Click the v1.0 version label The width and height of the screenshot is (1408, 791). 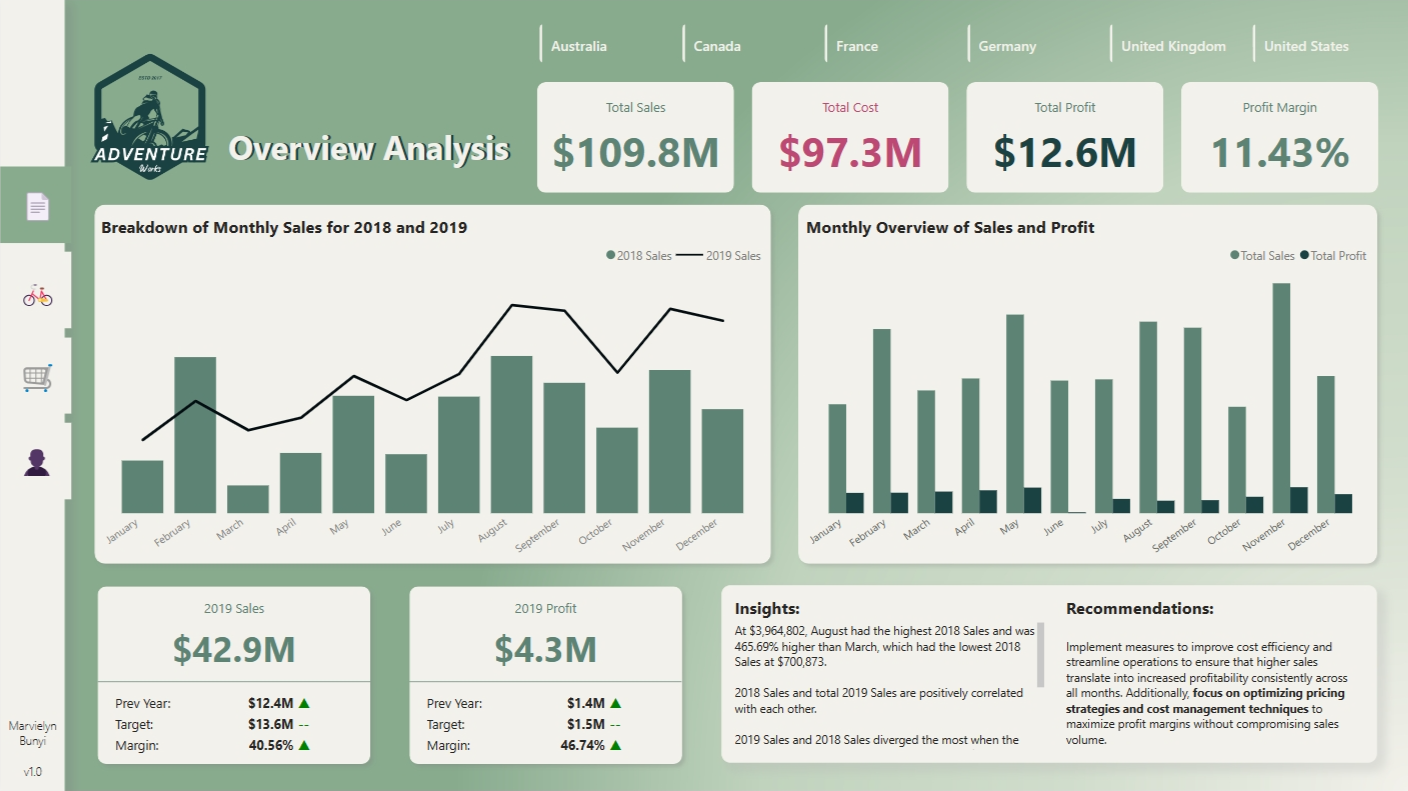[x=33, y=772]
